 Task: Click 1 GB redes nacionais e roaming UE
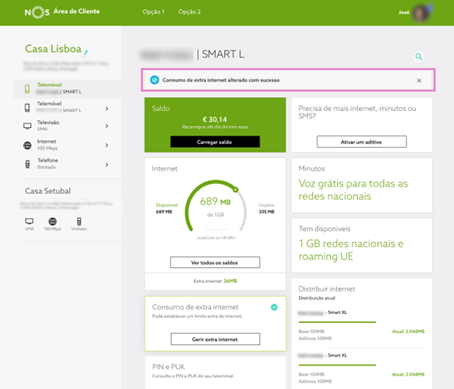[351, 250]
